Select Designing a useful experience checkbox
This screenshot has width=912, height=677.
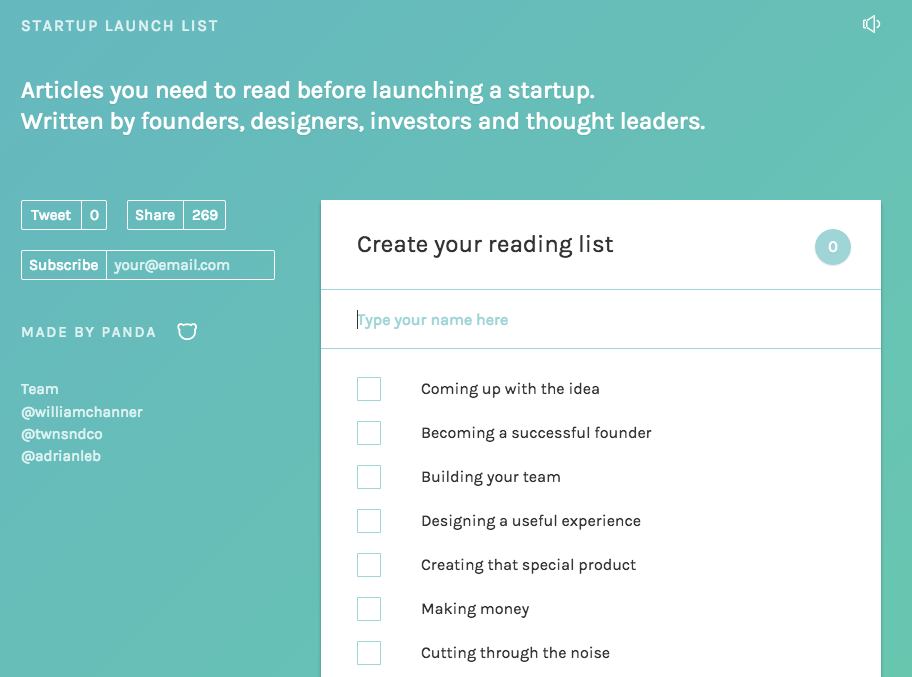[369, 521]
